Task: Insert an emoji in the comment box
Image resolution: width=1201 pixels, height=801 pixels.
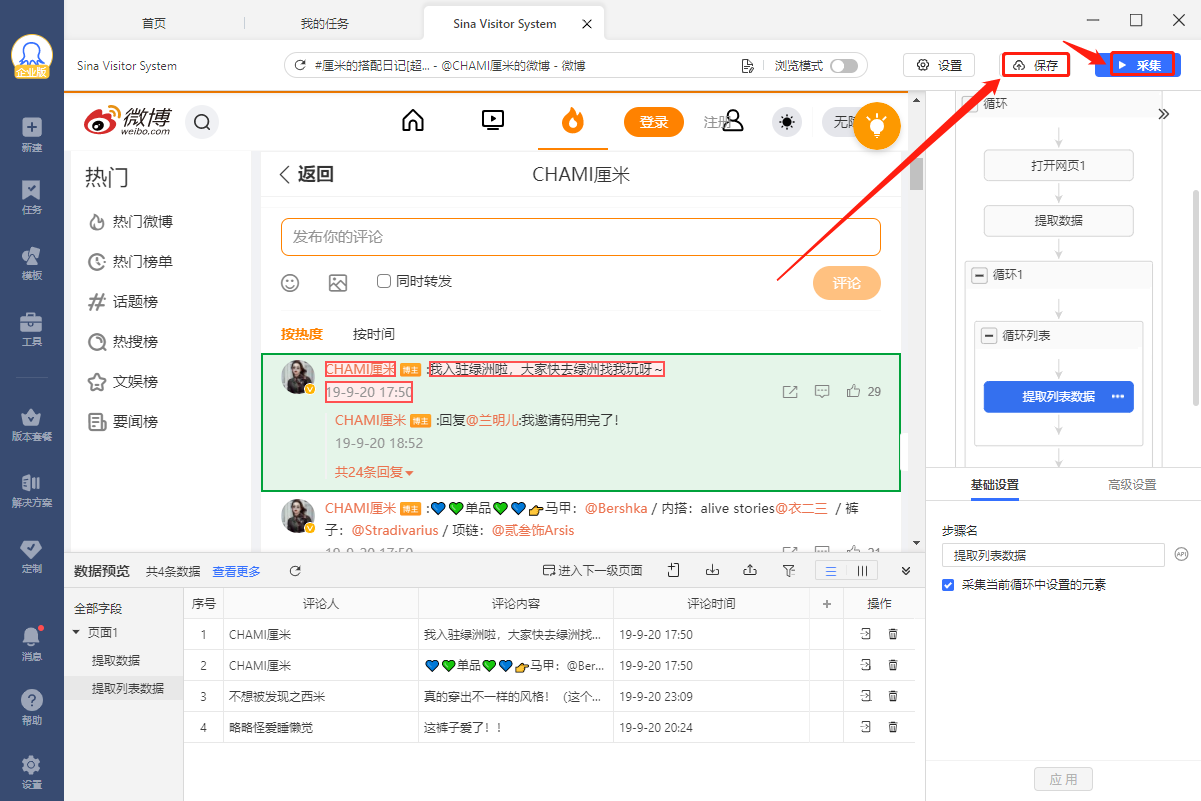Action: 290,283
